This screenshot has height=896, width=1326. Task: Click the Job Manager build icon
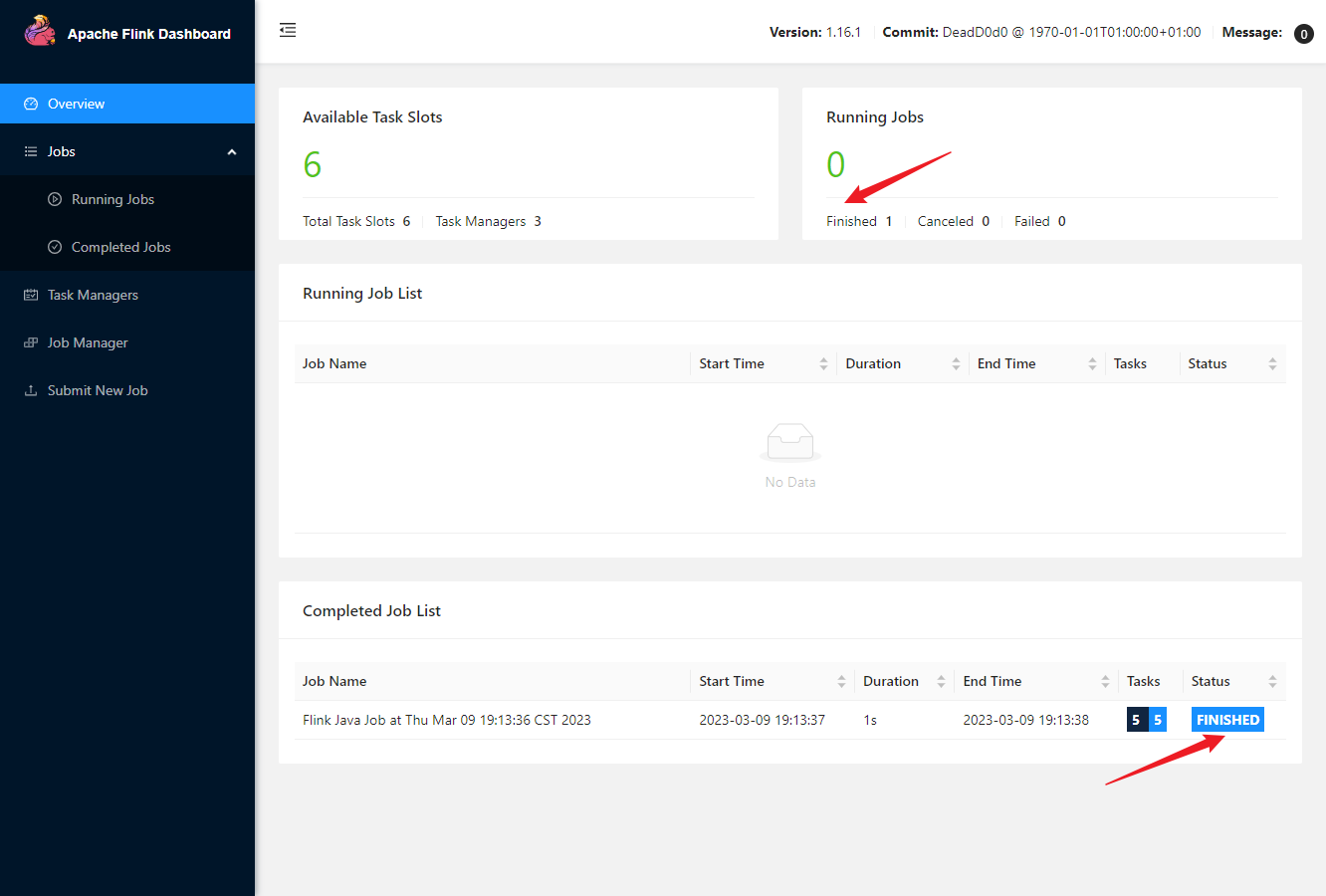coord(31,342)
